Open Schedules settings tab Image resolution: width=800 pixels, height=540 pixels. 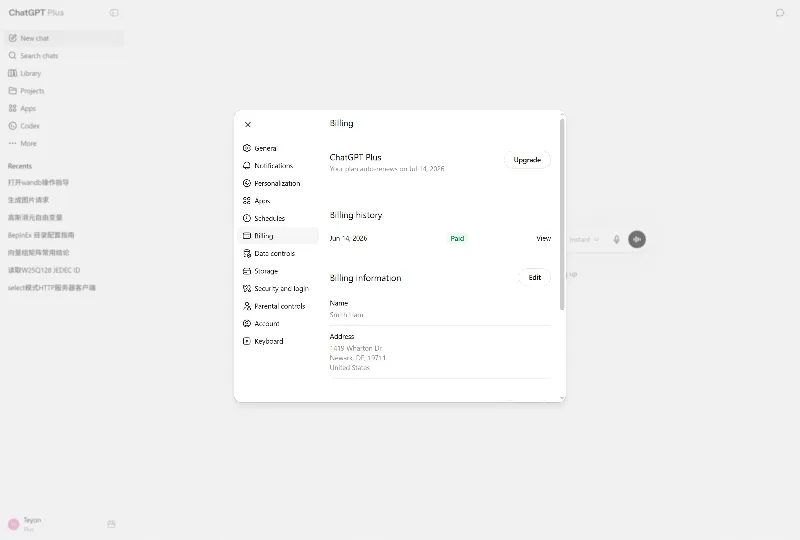coord(278,218)
